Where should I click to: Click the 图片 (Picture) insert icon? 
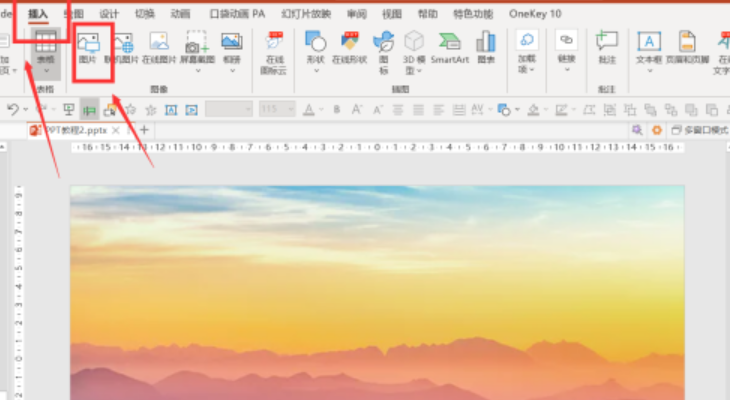click(88, 47)
